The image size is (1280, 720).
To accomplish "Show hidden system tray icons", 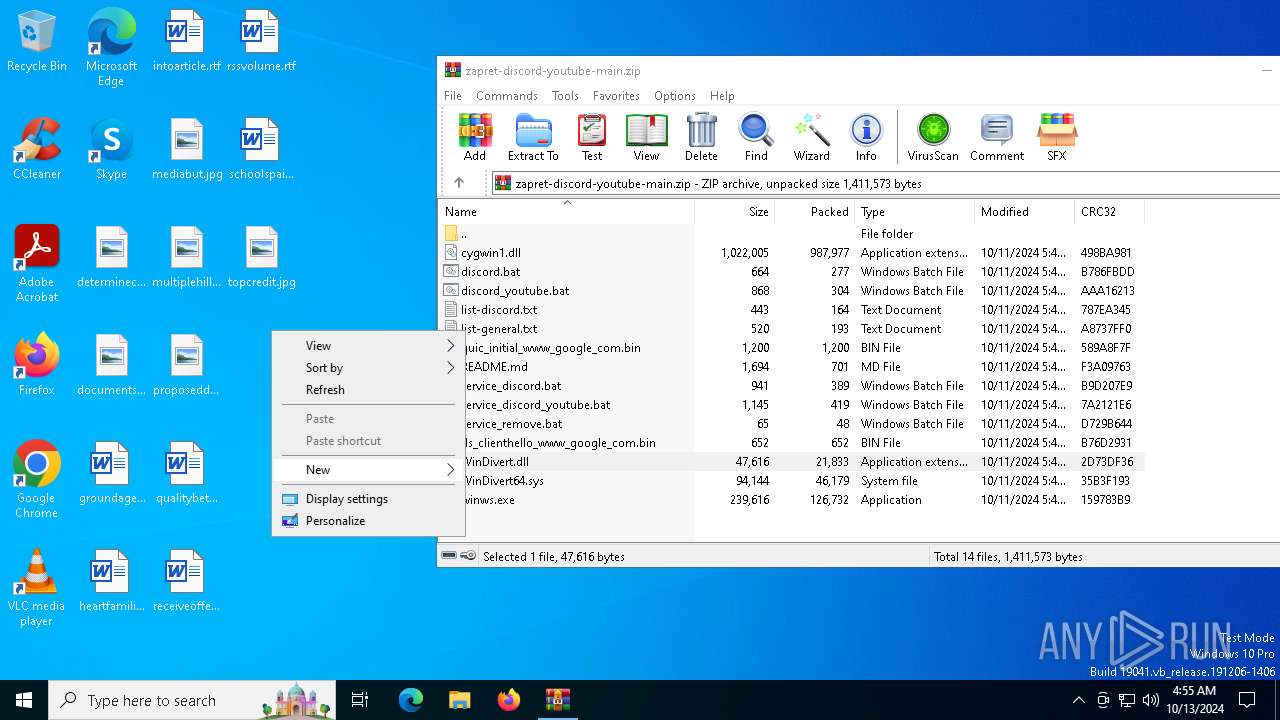I will pyautogui.click(x=1078, y=700).
